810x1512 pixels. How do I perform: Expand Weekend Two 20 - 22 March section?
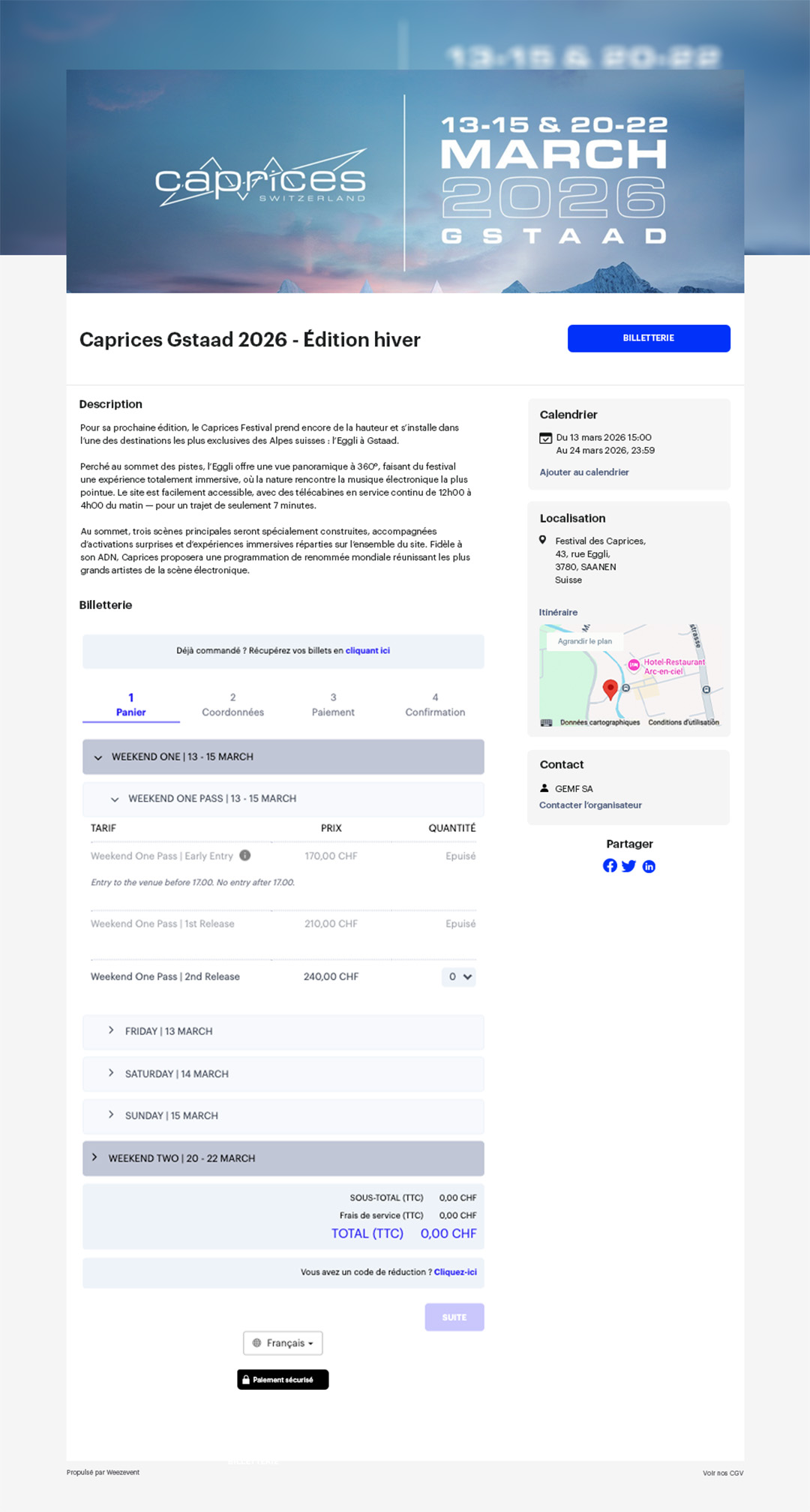click(x=283, y=1158)
